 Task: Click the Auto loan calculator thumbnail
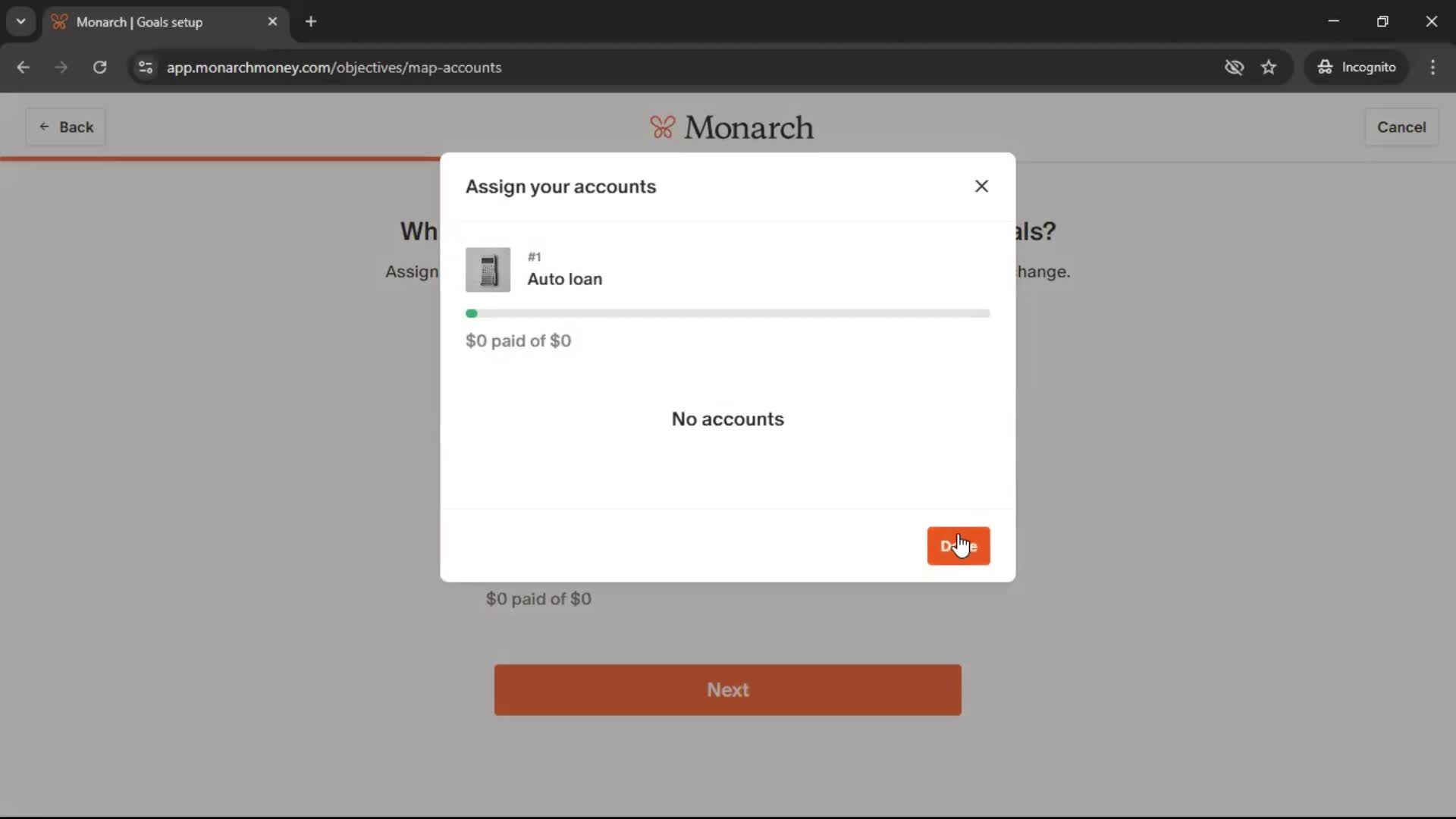(488, 270)
